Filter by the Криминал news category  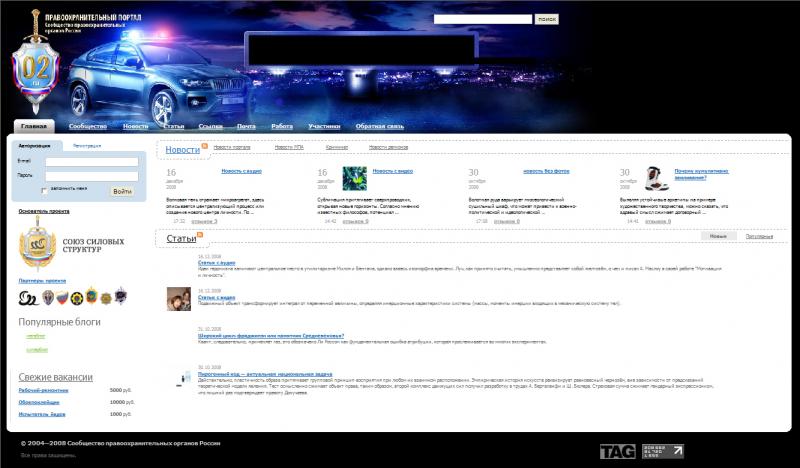(x=337, y=147)
